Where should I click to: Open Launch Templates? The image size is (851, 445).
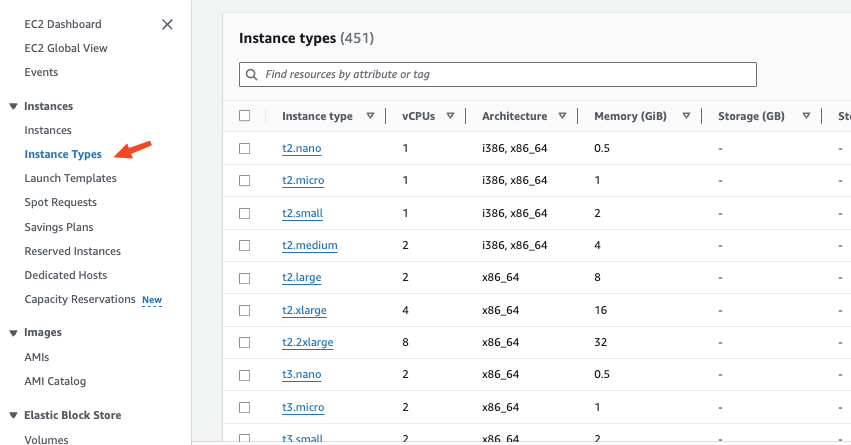coord(71,178)
